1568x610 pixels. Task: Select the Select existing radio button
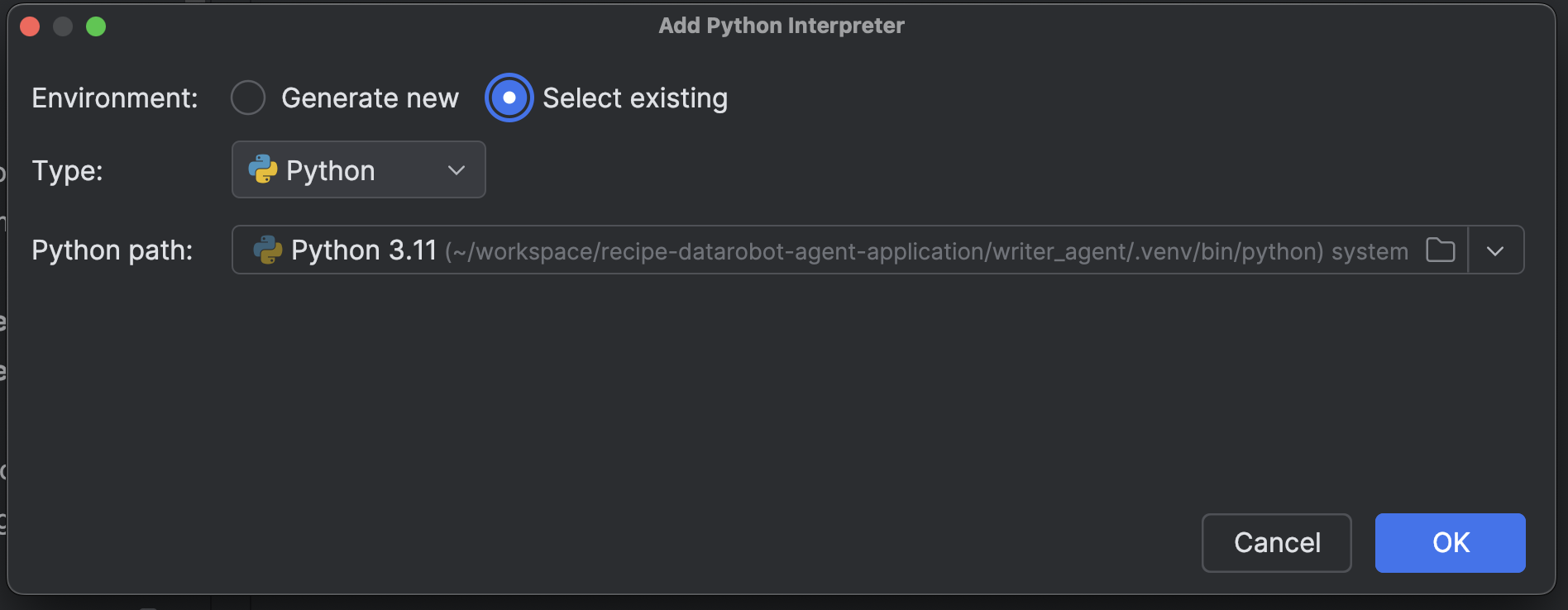coord(509,98)
